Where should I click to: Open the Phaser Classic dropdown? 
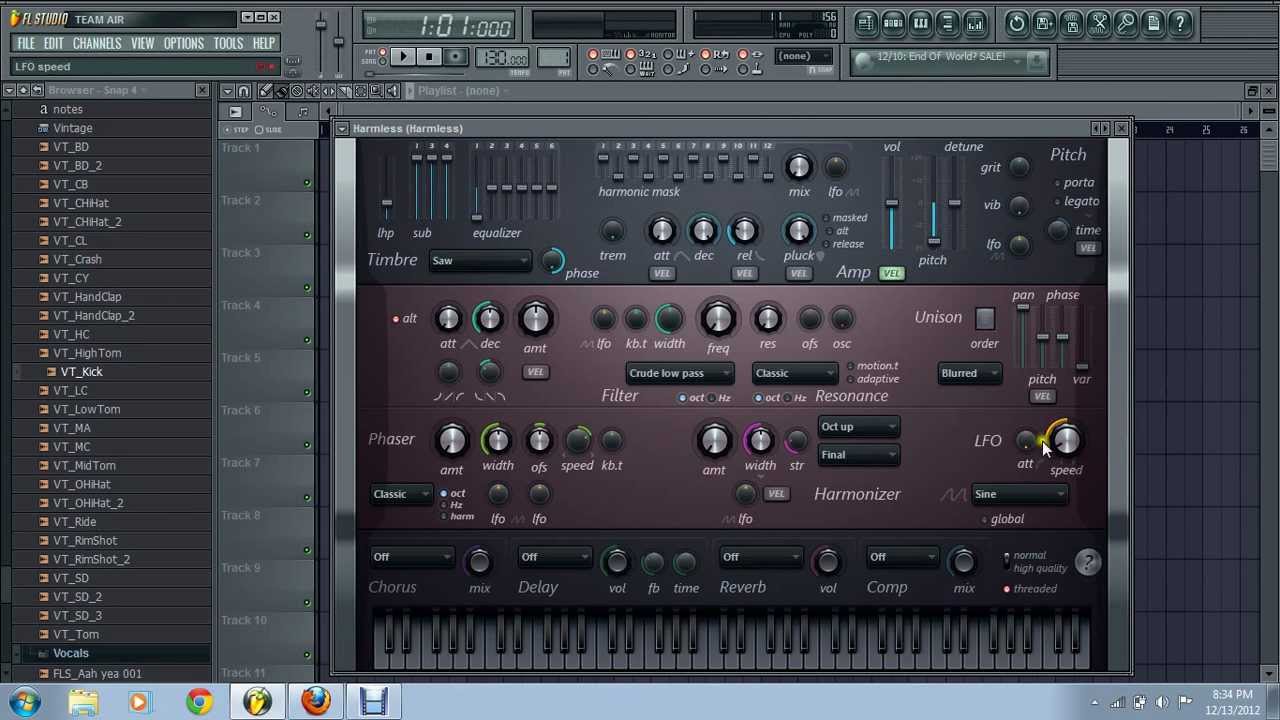[x=401, y=494]
